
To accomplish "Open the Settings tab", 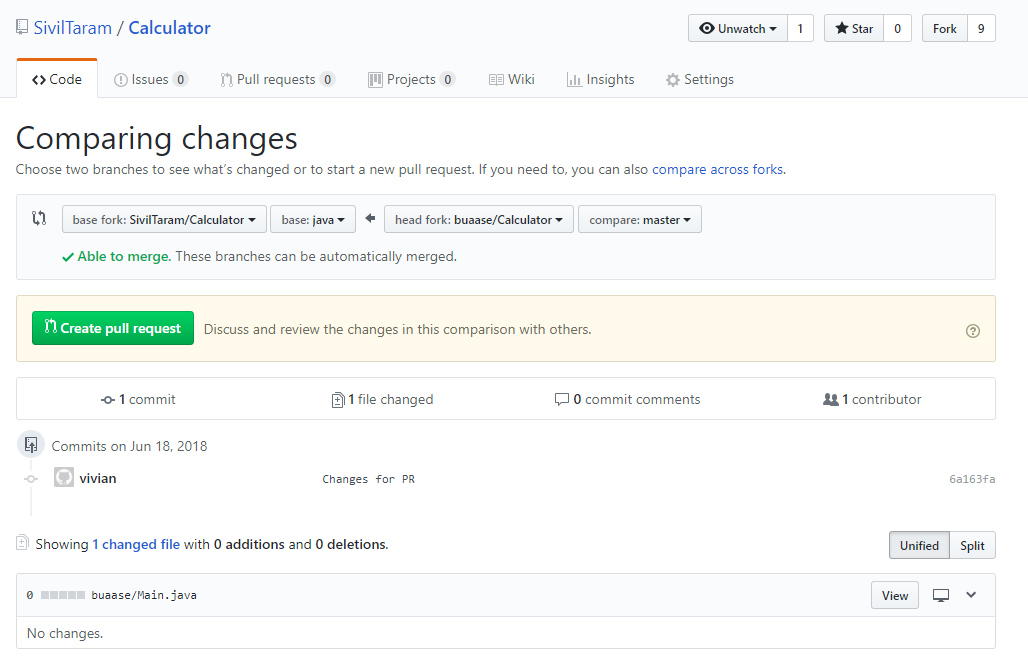I will point(700,79).
